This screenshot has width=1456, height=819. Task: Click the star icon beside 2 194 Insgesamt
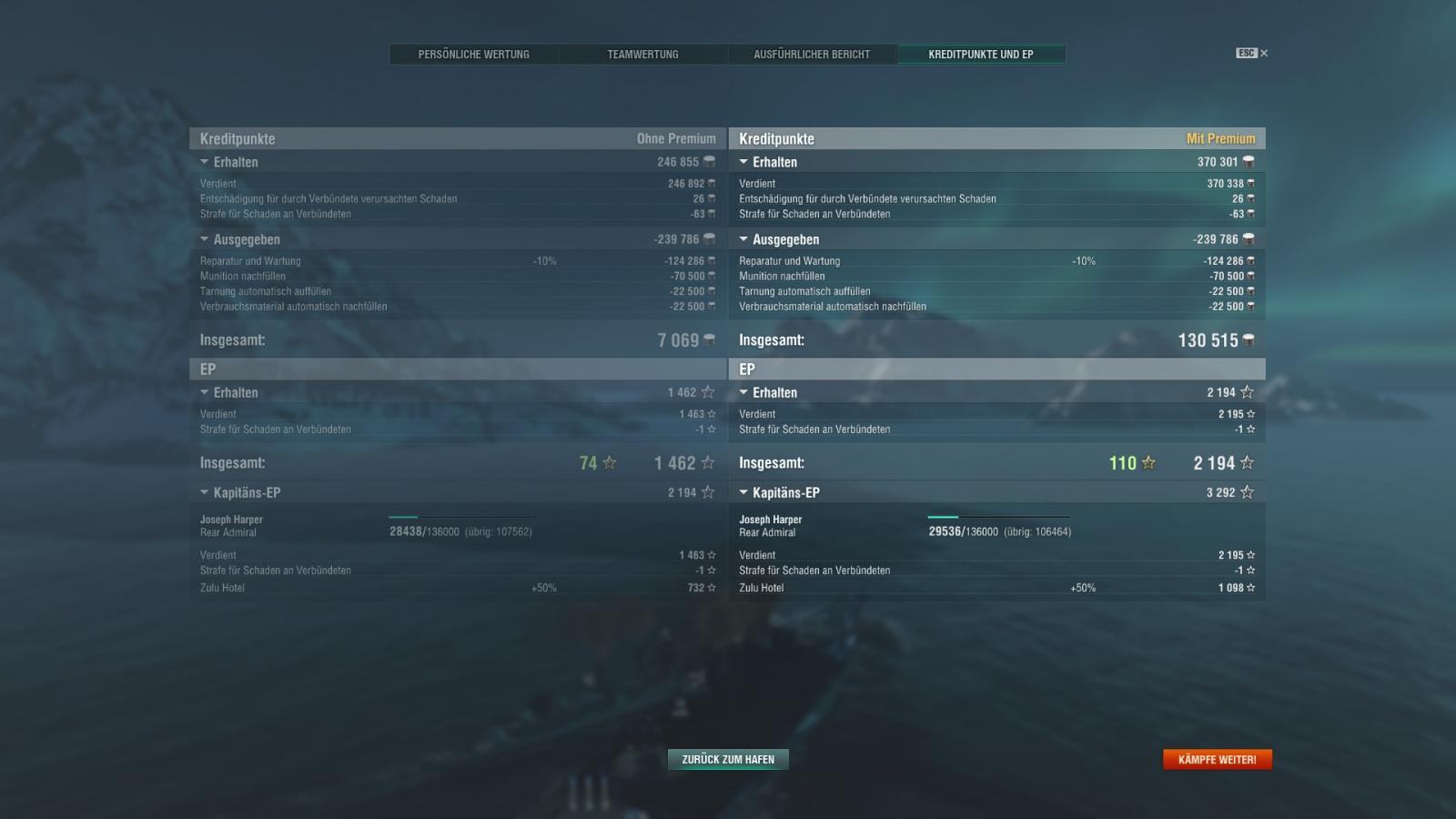pos(1247,462)
